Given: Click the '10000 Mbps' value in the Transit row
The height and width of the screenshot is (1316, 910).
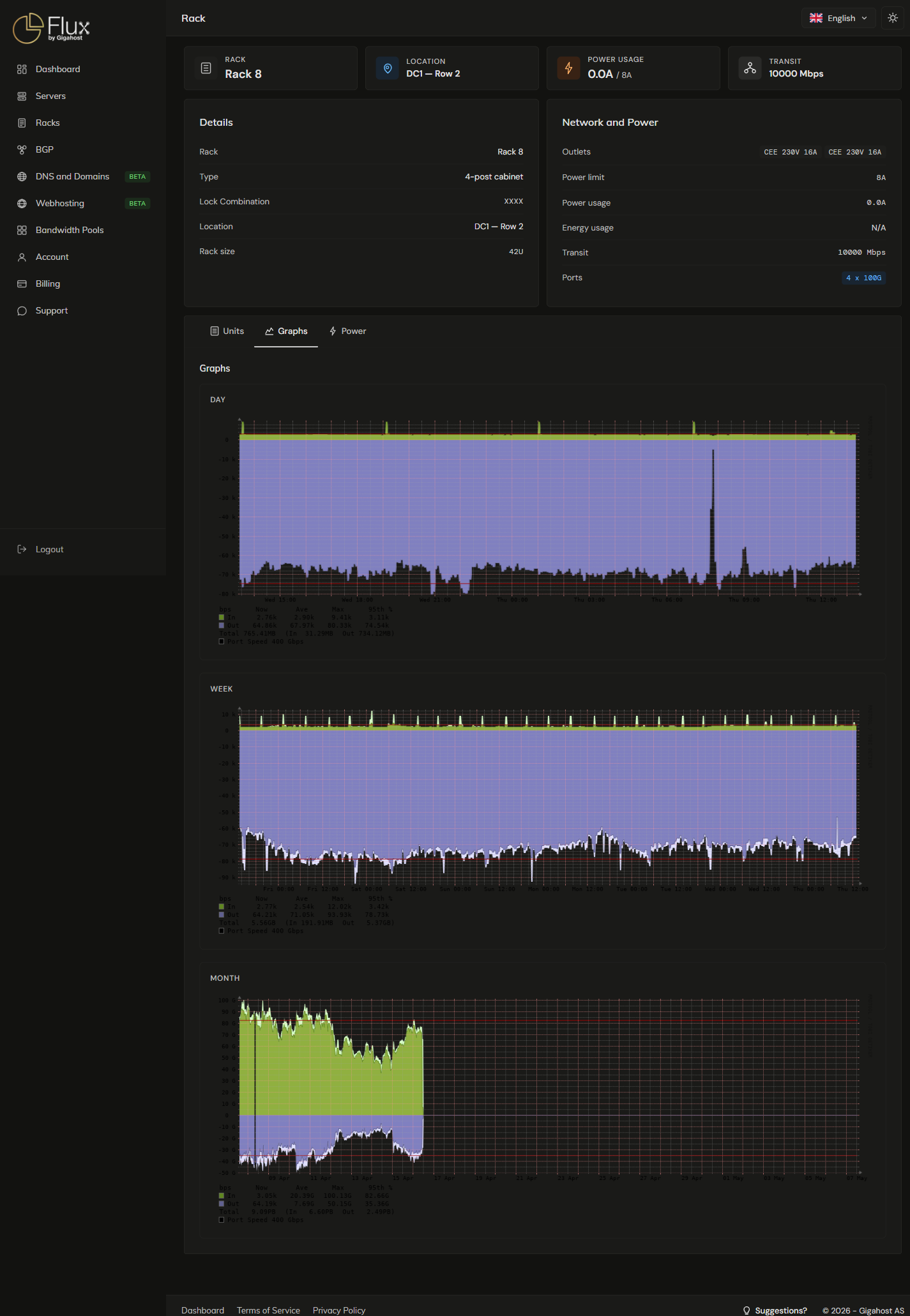Looking at the screenshot, I should coord(861,252).
